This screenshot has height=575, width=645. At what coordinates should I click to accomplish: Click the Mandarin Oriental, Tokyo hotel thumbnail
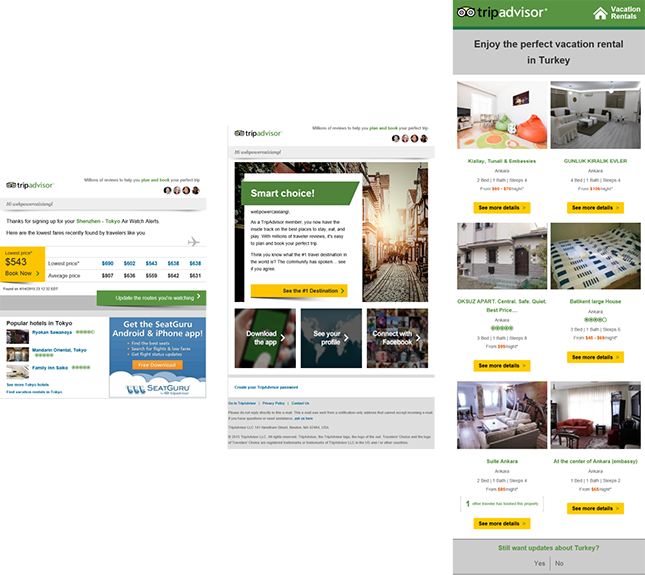pos(18,354)
